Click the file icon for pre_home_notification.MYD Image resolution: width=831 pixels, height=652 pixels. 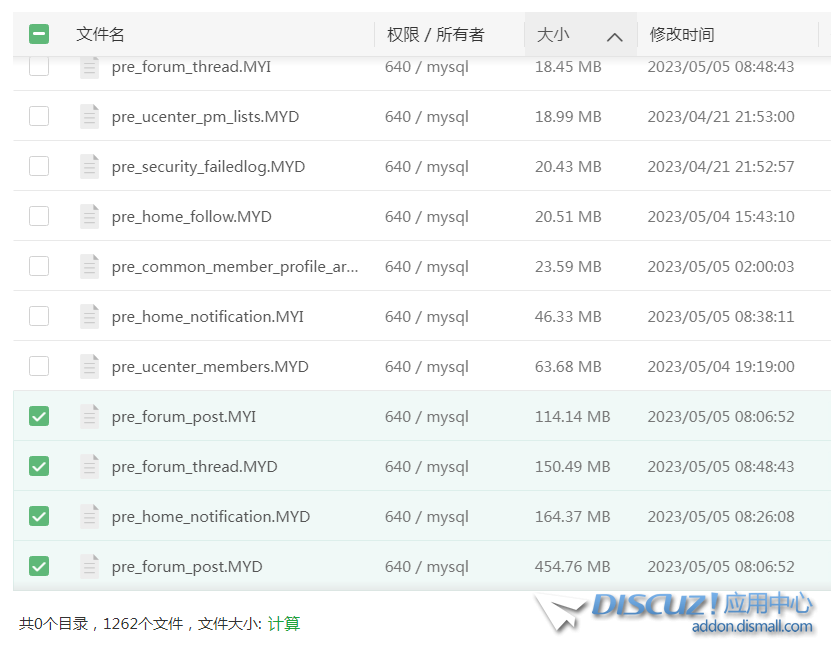[89, 516]
